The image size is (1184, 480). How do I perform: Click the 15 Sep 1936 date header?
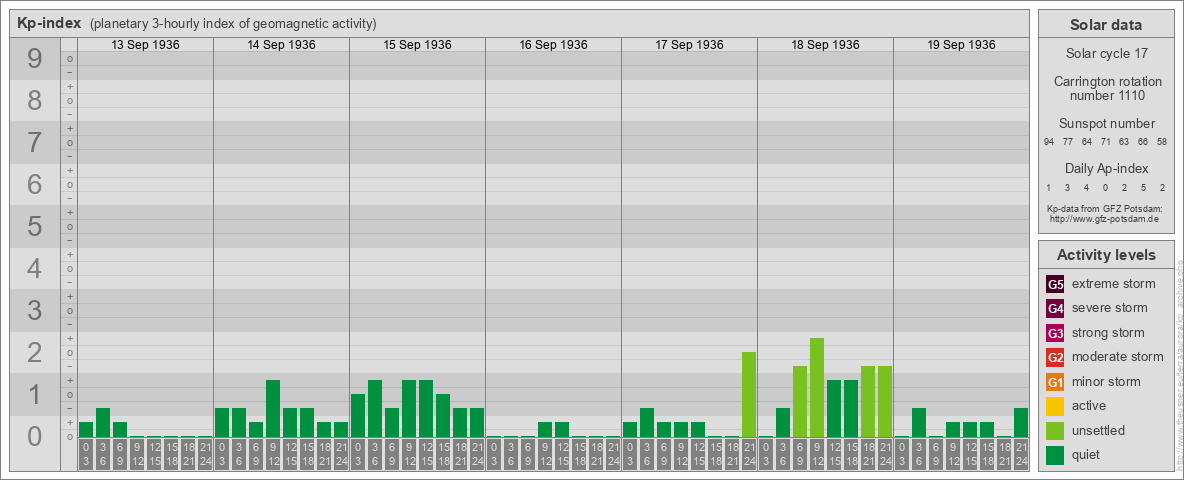pos(418,45)
